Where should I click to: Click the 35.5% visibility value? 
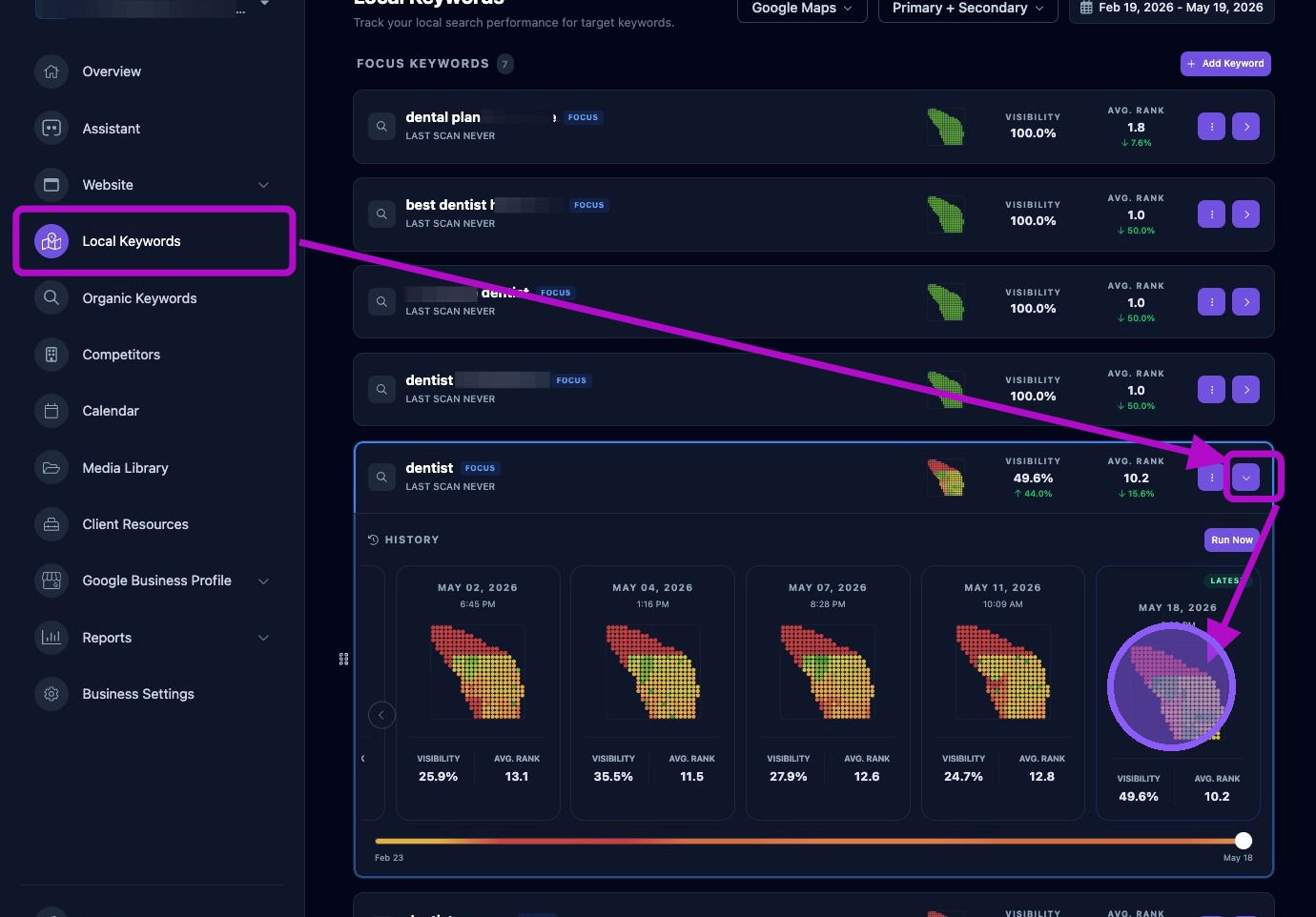point(613,777)
